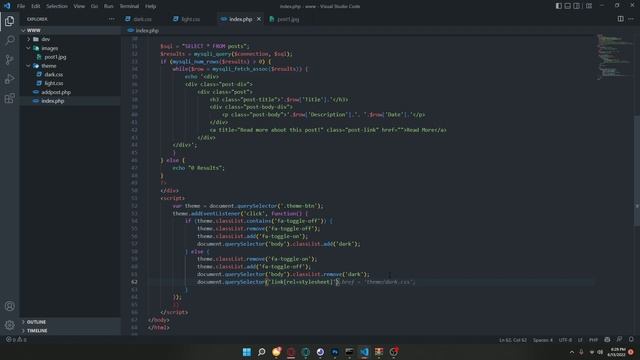
Task: Open the Windows Start menu
Action: (x=247, y=352)
